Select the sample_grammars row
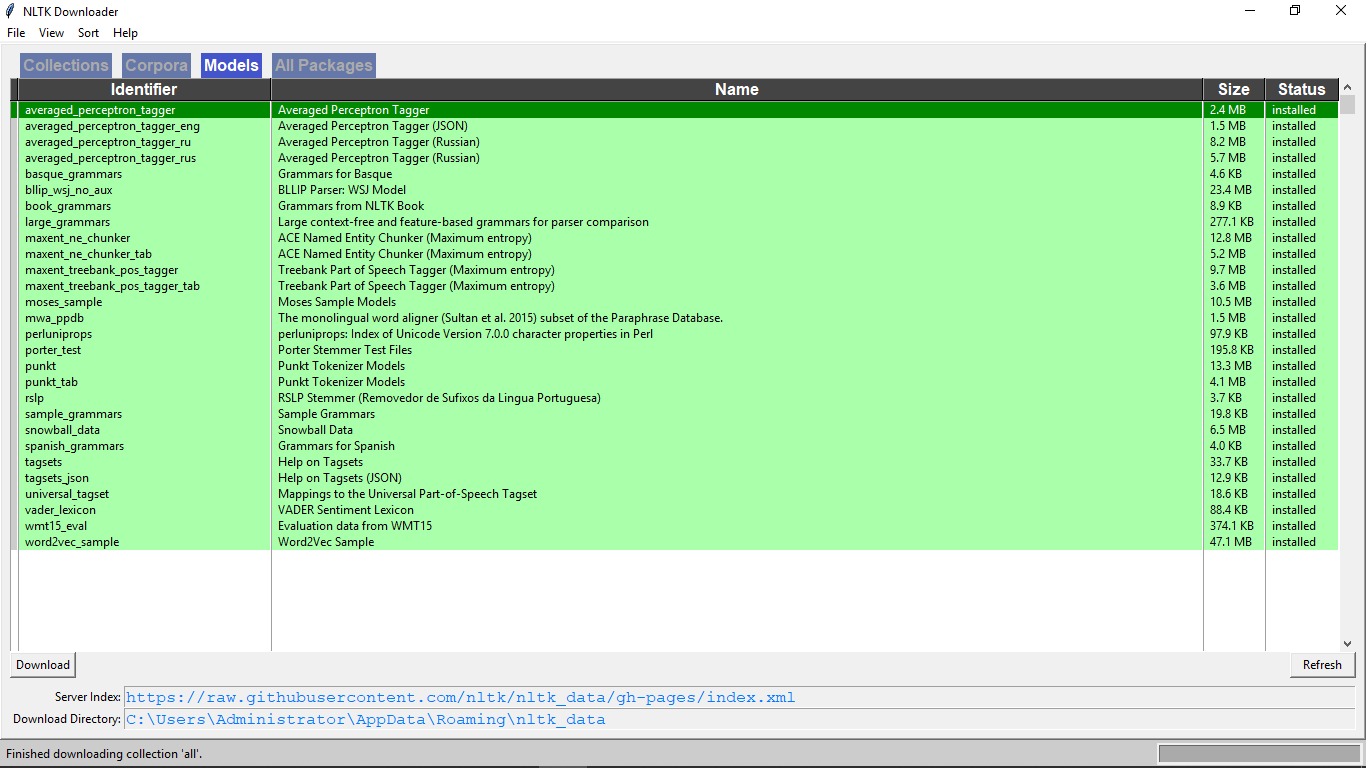This screenshot has height=768, width=1366. [678, 414]
